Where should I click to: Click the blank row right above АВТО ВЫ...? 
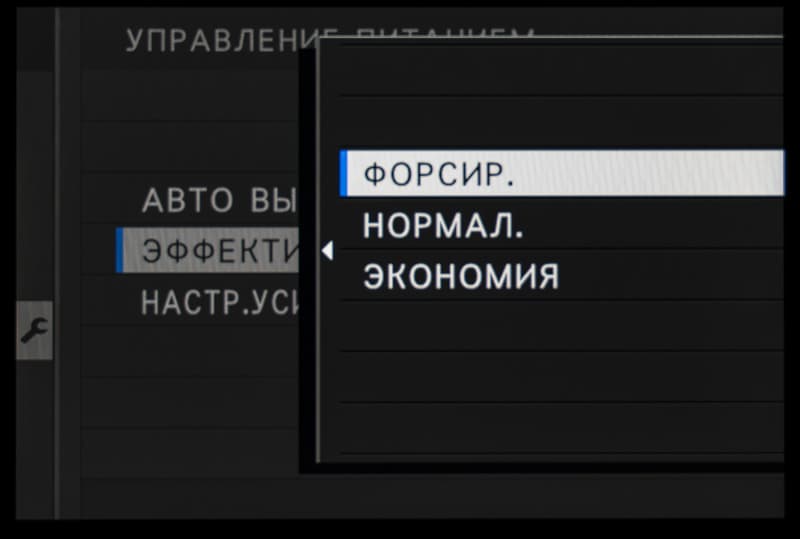tap(190, 148)
